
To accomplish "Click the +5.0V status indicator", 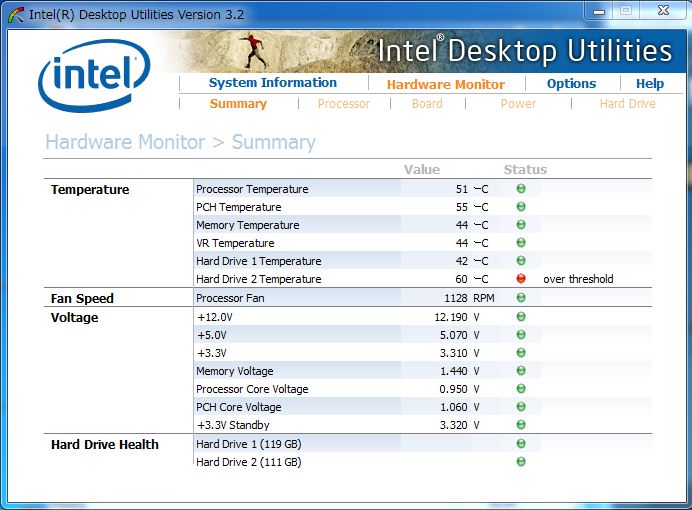I will pyautogui.click(x=521, y=335).
